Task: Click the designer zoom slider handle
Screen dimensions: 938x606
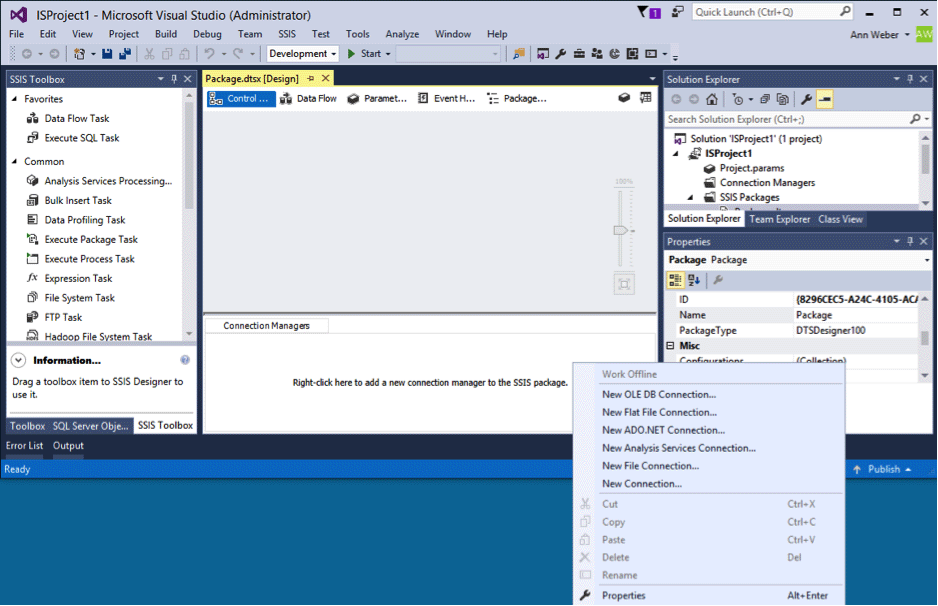Action: tap(620, 230)
